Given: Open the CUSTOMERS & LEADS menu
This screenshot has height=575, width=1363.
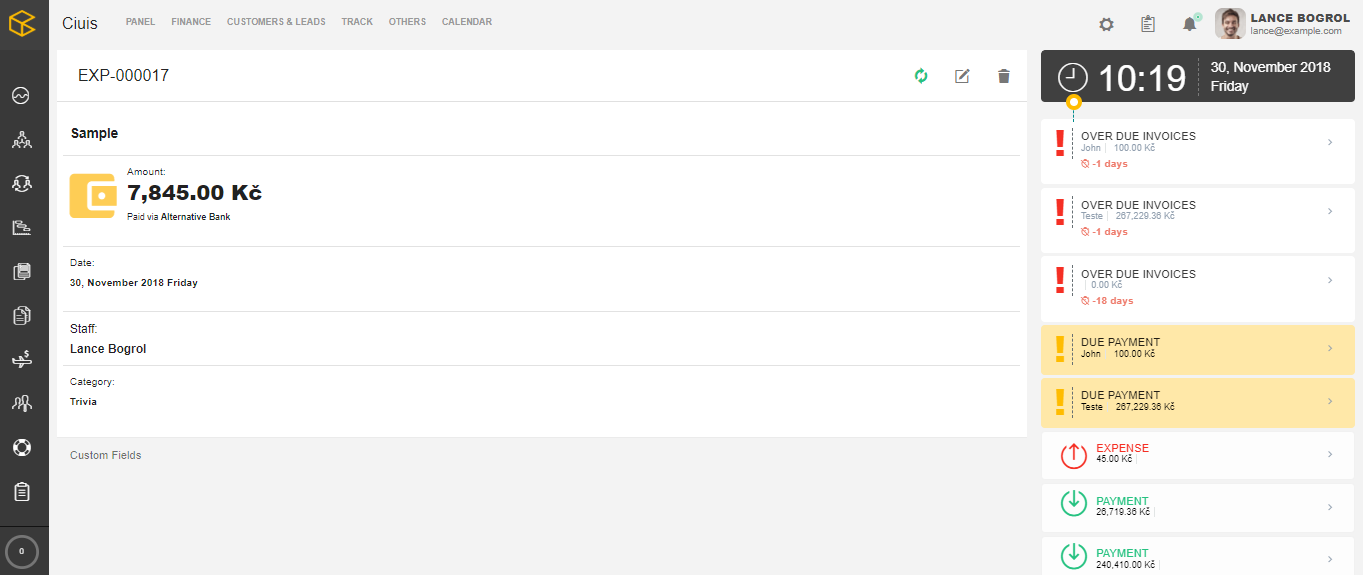Looking at the screenshot, I should (276, 22).
